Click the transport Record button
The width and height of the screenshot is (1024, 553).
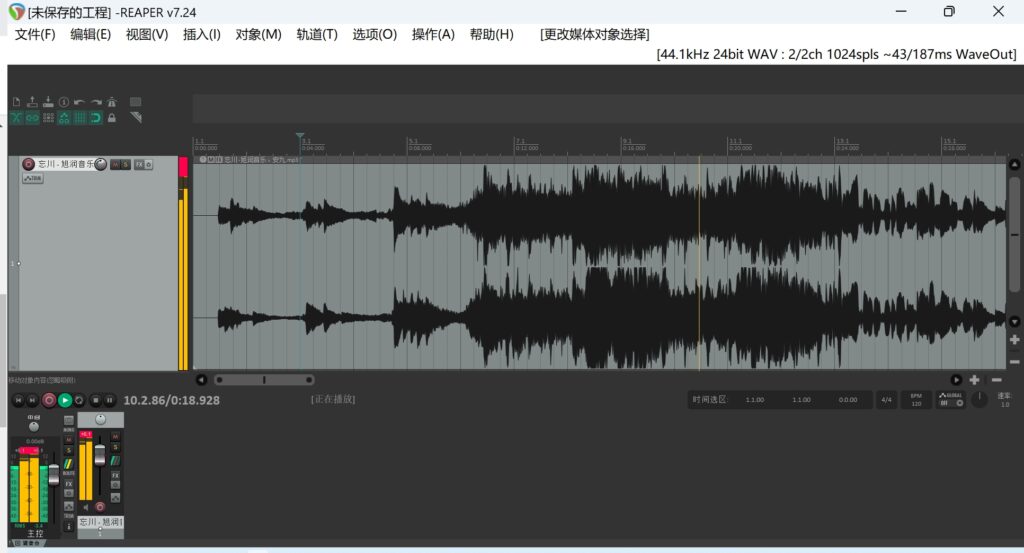49,400
